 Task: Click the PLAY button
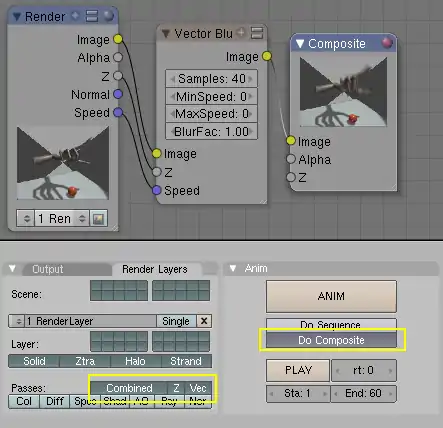click(298, 370)
